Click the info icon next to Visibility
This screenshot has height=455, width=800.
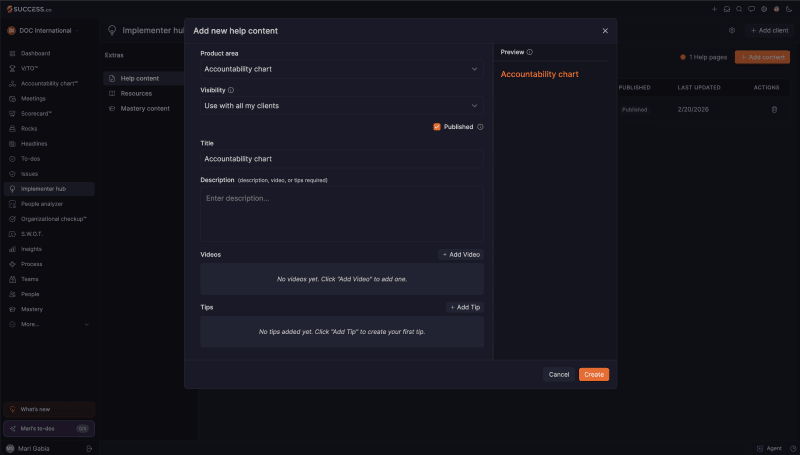coord(231,90)
